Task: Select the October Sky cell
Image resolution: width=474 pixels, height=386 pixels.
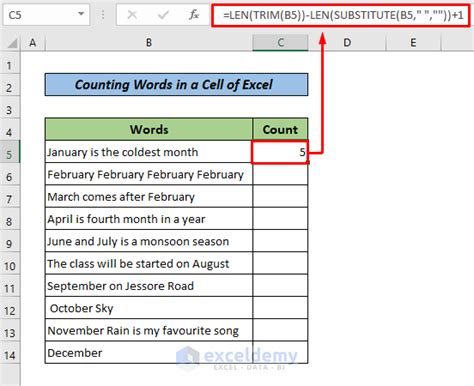Action: (149, 308)
